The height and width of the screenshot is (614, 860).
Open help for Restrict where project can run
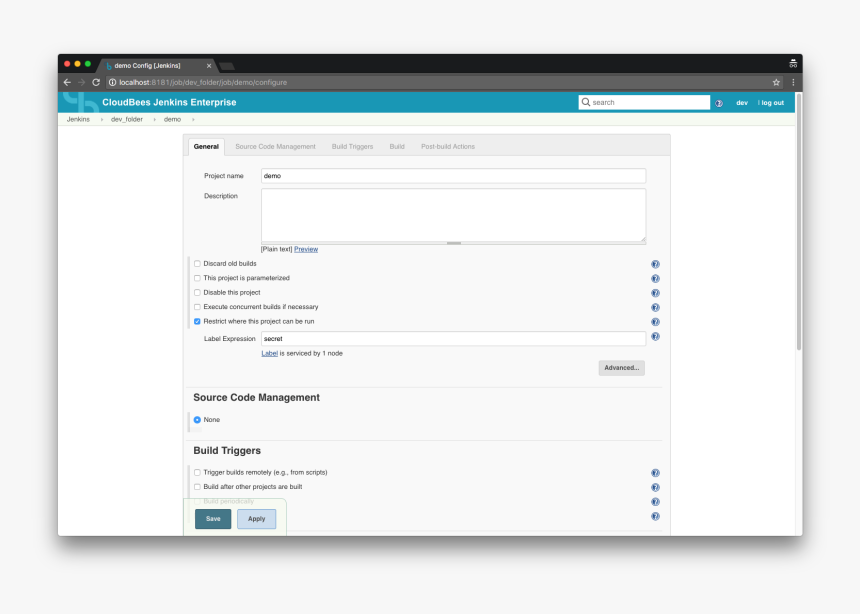[655, 322]
